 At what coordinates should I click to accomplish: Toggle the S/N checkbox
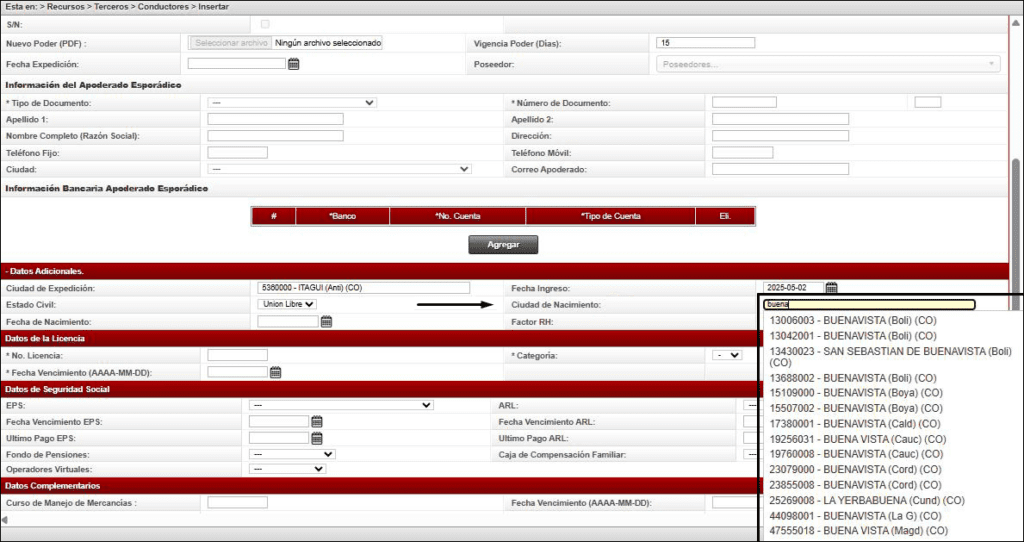265,23
